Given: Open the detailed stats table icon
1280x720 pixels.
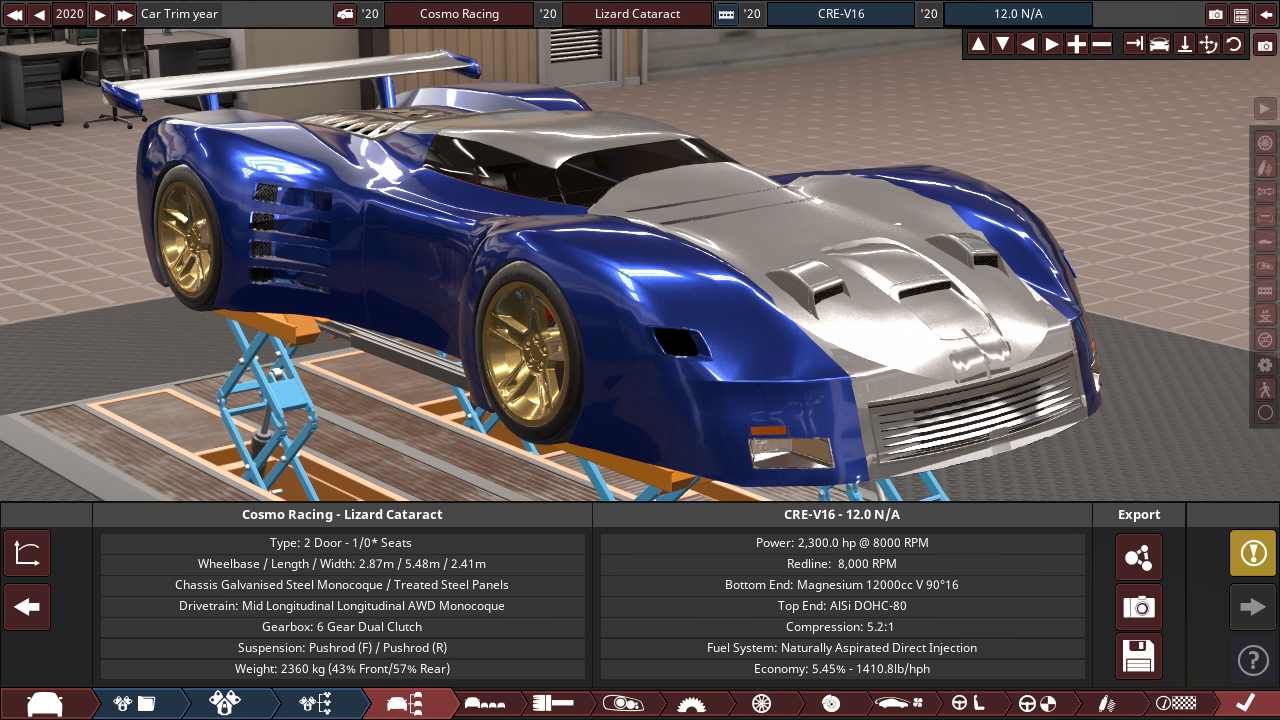Looking at the screenshot, I should (1241, 14).
